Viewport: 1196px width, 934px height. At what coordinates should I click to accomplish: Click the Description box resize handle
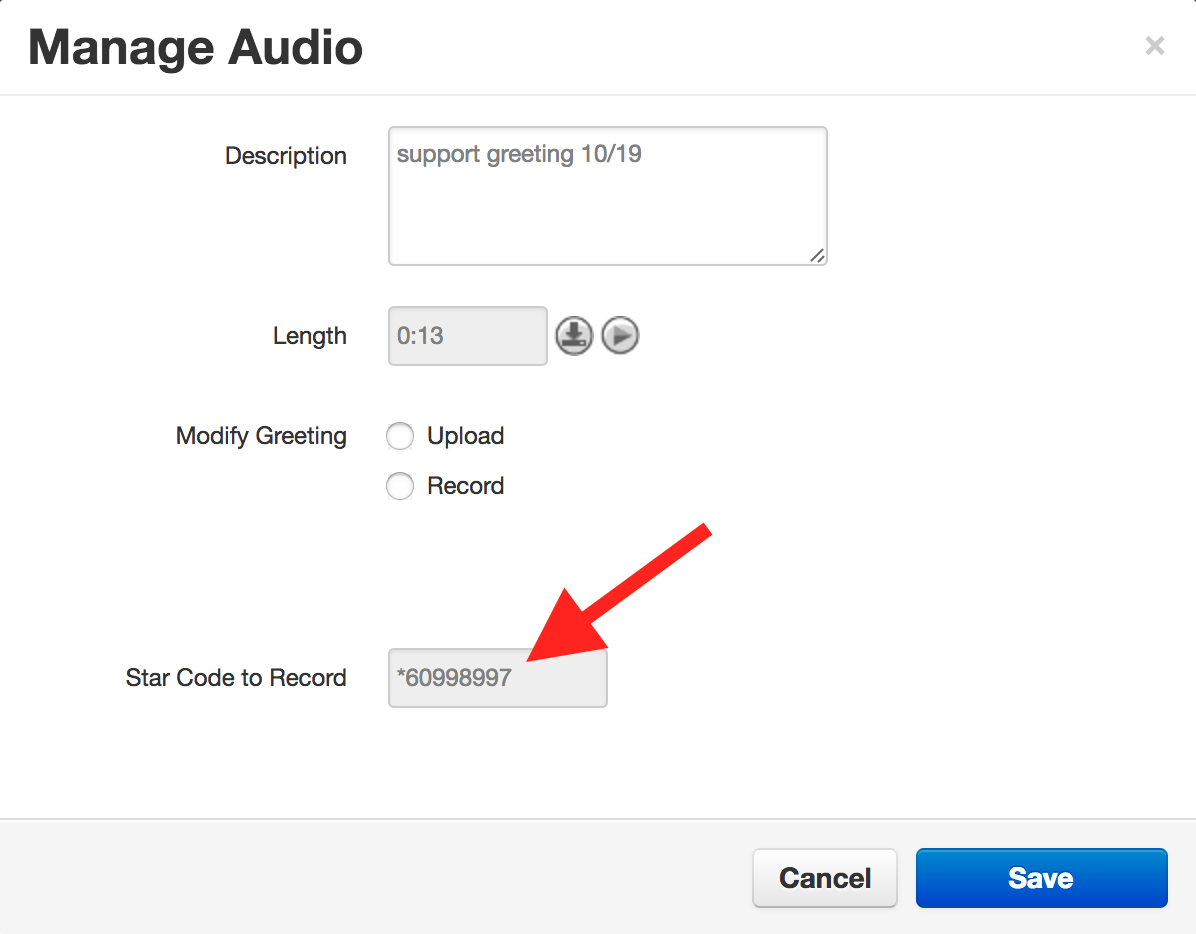click(x=817, y=255)
